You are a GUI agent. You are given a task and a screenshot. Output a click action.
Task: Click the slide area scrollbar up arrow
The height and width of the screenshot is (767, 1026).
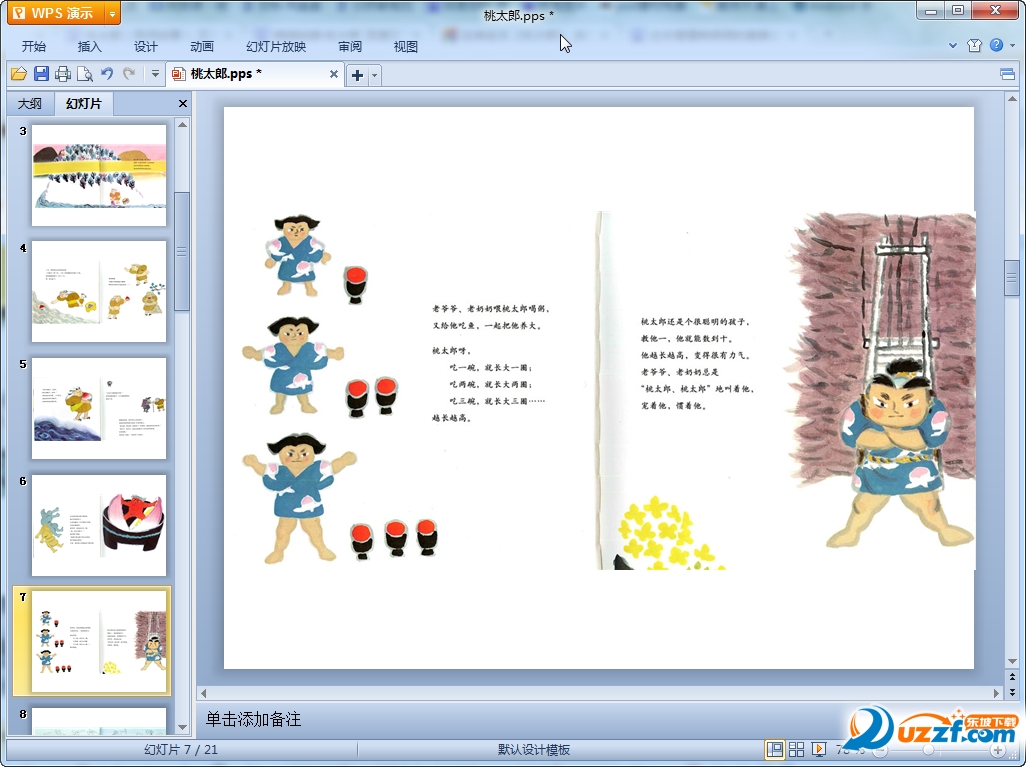(1012, 99)
